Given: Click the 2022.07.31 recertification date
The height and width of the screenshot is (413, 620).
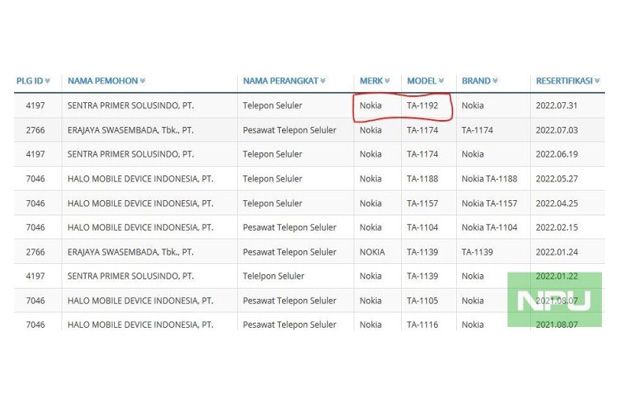Looking at the screenshot, I should (557, 106).
